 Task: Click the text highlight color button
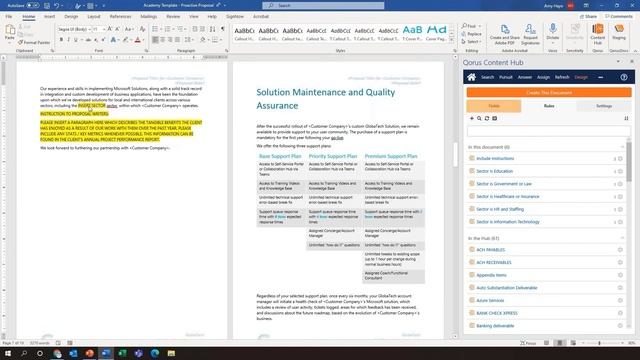click(x=125, y=40)
